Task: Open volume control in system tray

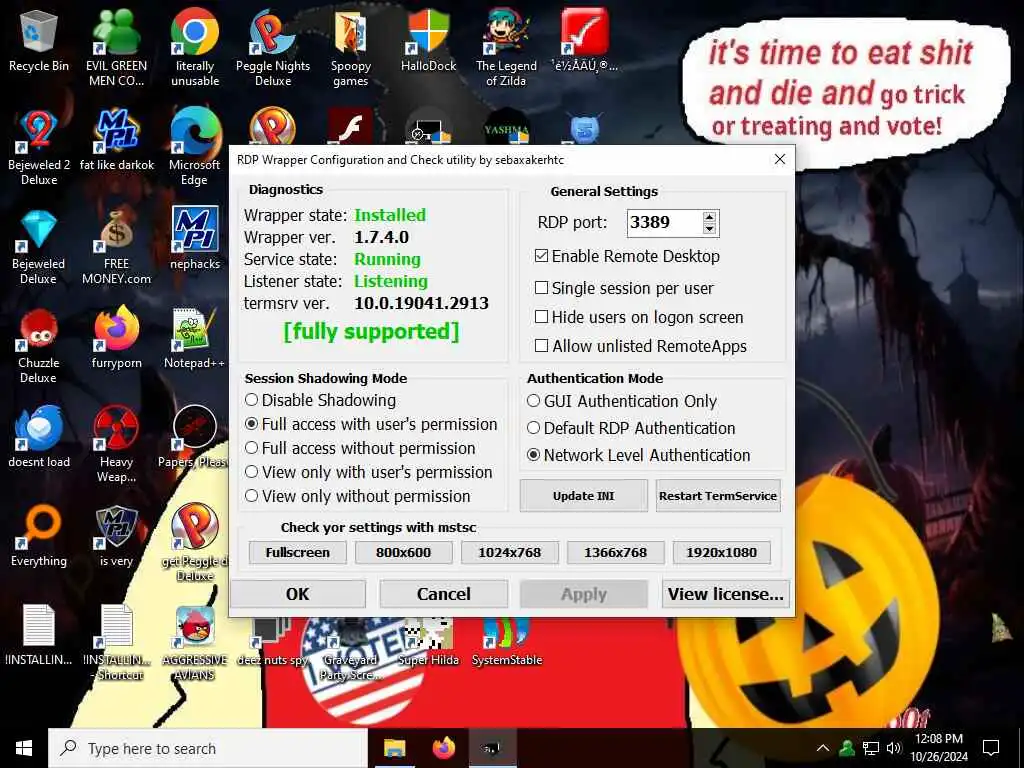Action: click(894, 748)
